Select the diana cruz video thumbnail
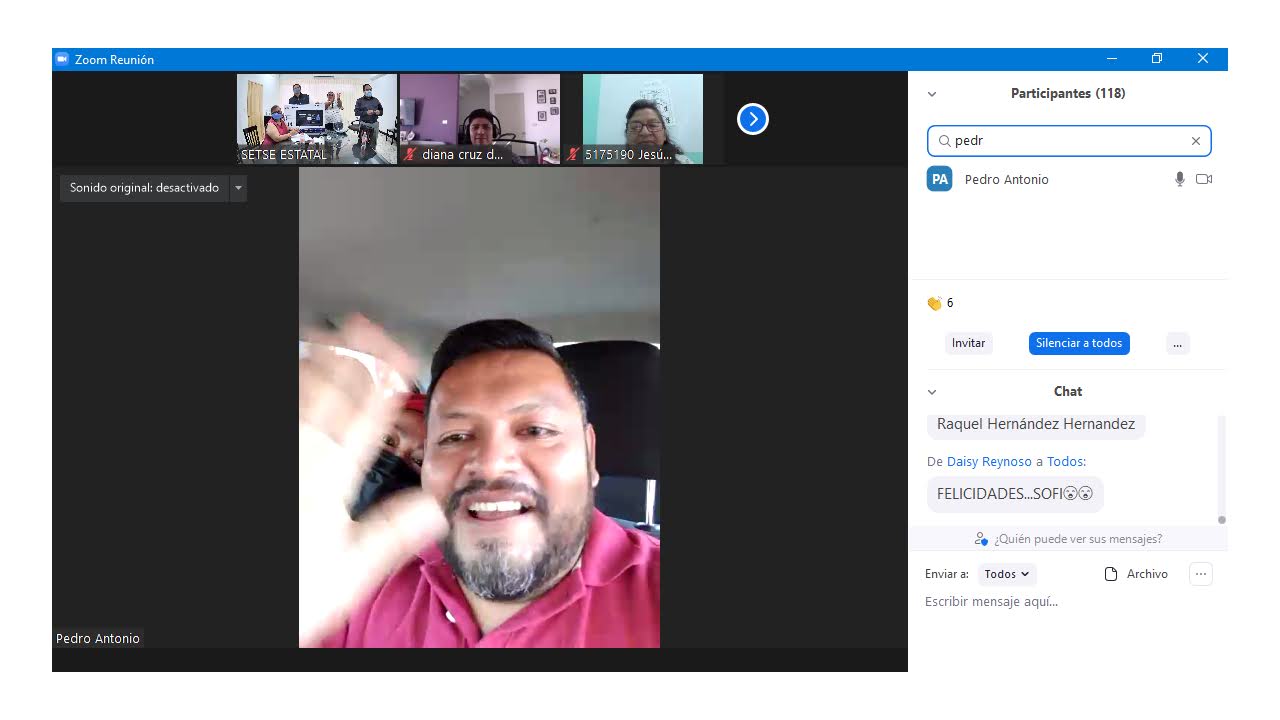1280x720 pixels. [480, 119]
